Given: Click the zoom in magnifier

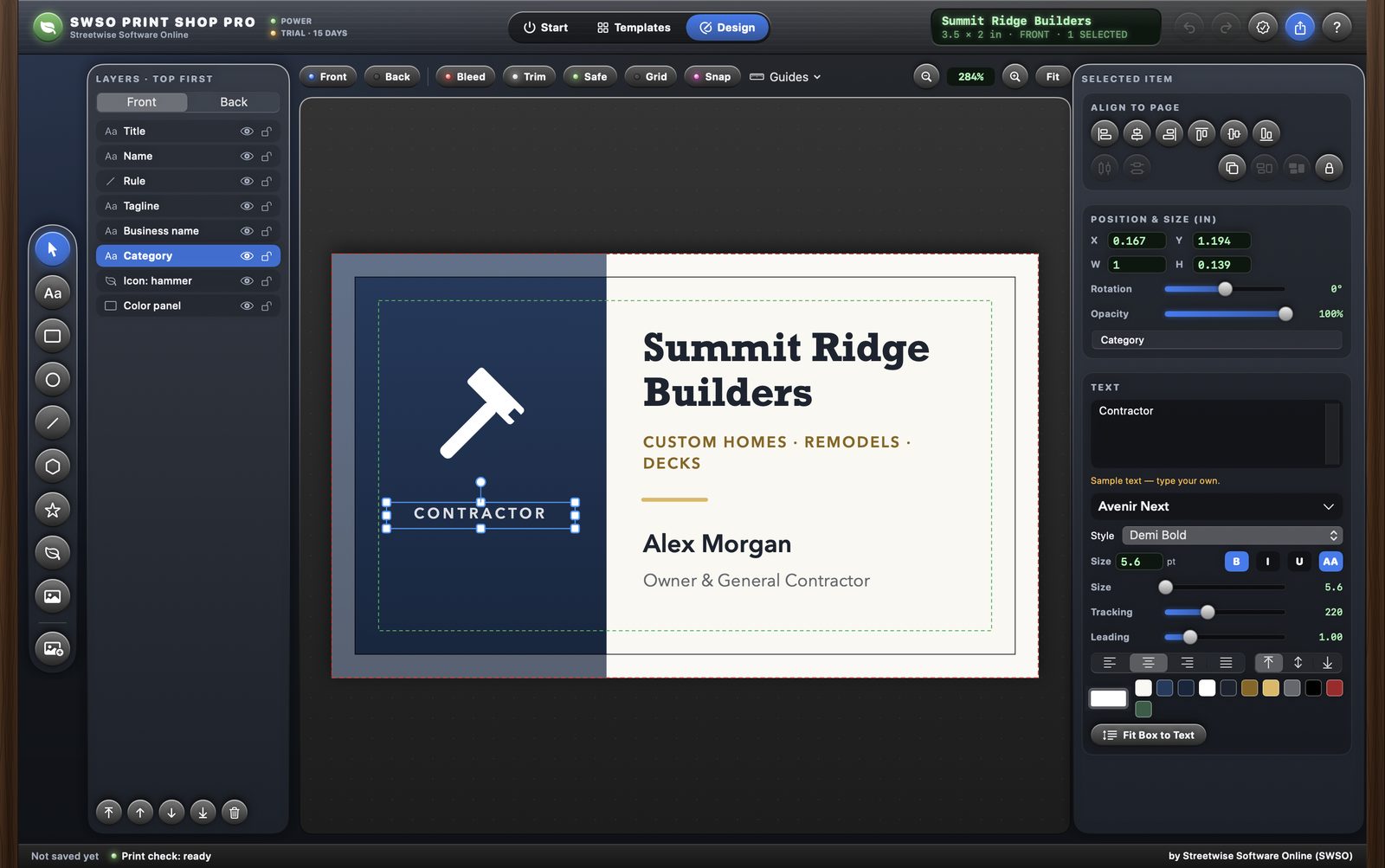Looking at the screenshot, I should point(1015,76).
